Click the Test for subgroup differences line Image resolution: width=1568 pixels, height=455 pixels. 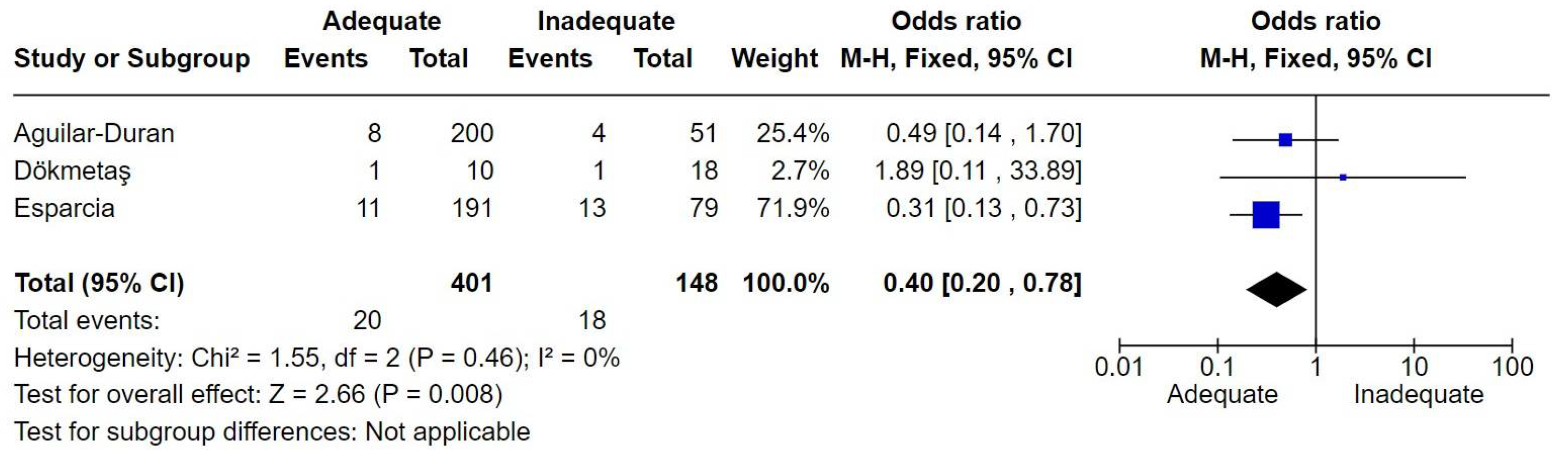(272, 432)
